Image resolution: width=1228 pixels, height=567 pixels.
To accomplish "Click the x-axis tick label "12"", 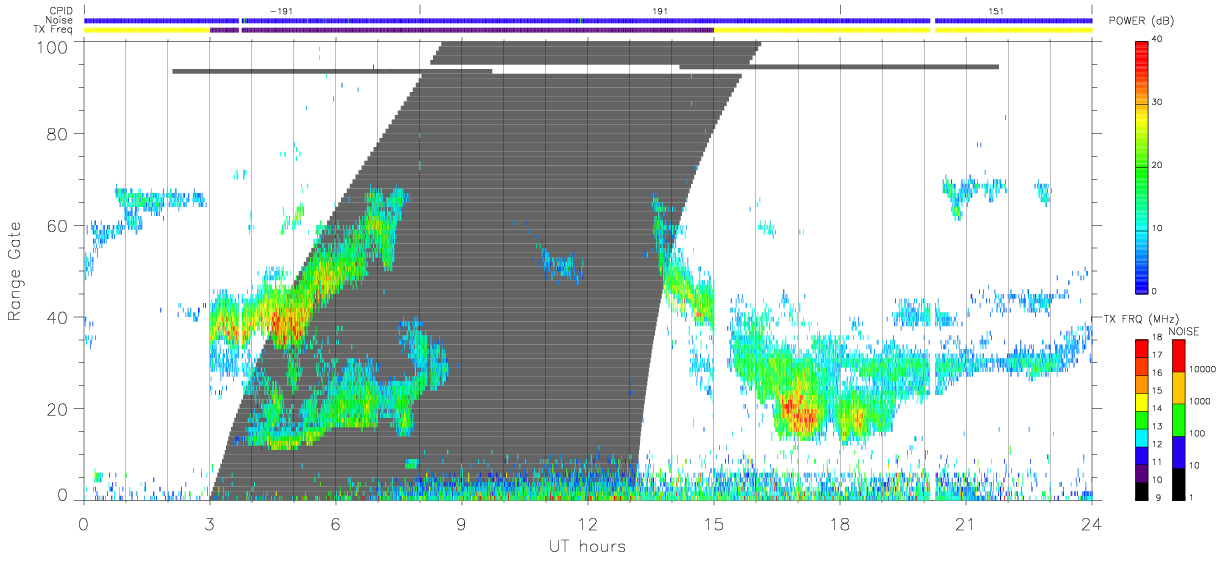I will point(587,523).
